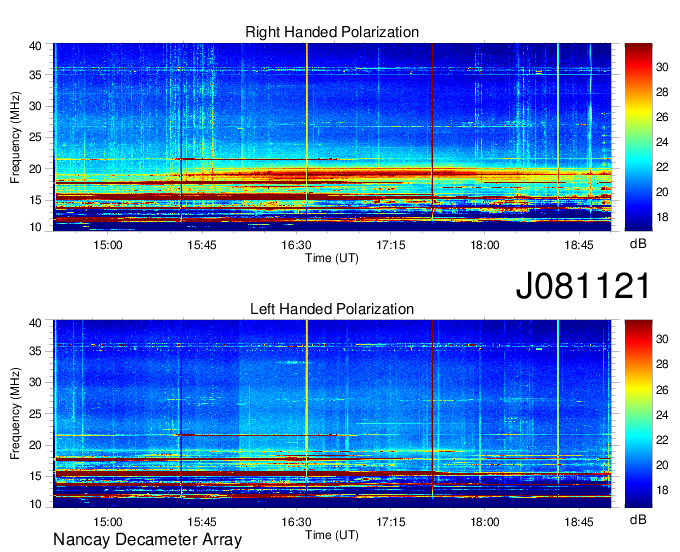Click the 20 MHz tick on bottom plot
The height and width of the screenshot is (552, 680).
point(35,445)
